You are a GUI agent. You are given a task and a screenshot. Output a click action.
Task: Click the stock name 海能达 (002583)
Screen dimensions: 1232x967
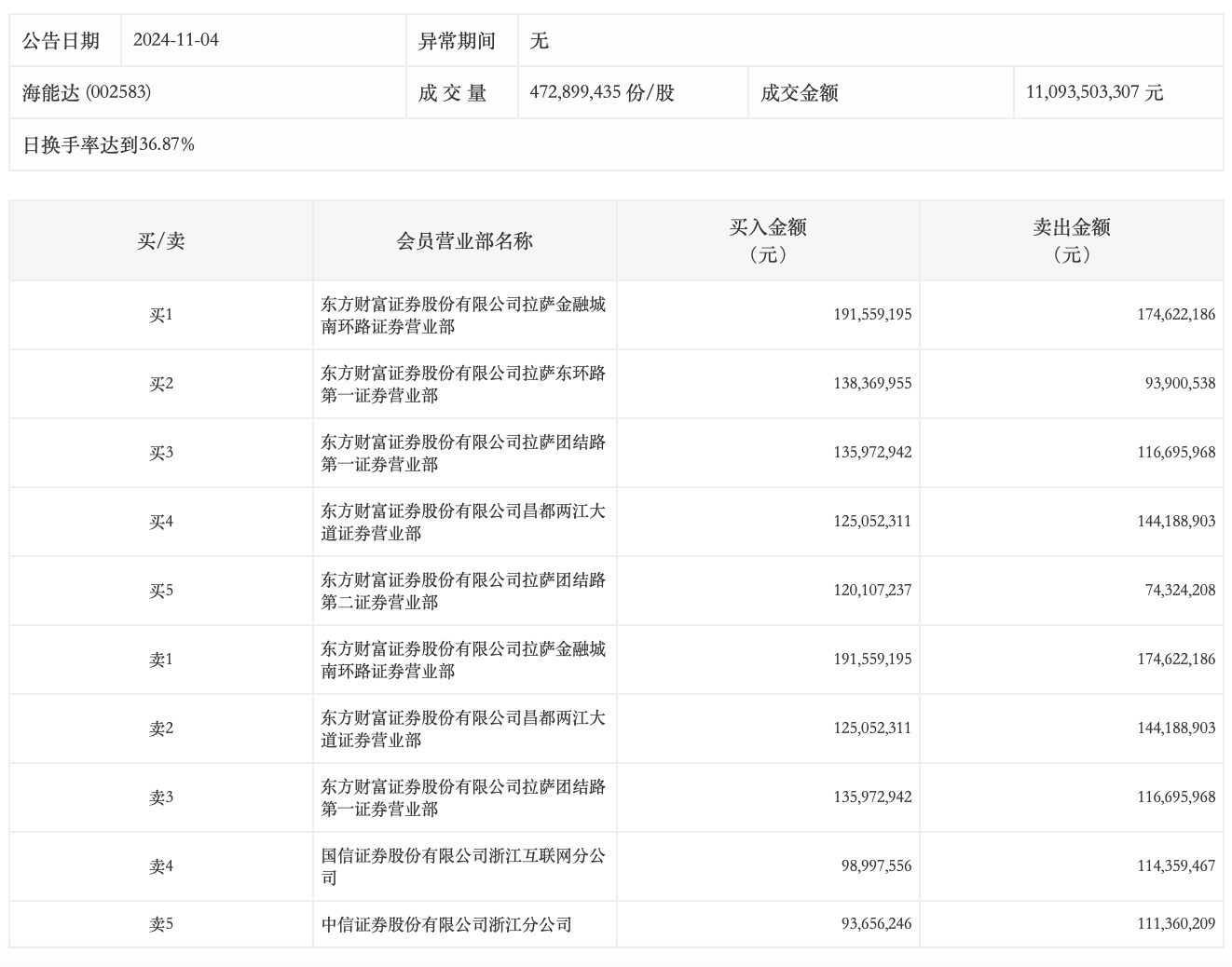pyautogui.click(x=87, y=92)
